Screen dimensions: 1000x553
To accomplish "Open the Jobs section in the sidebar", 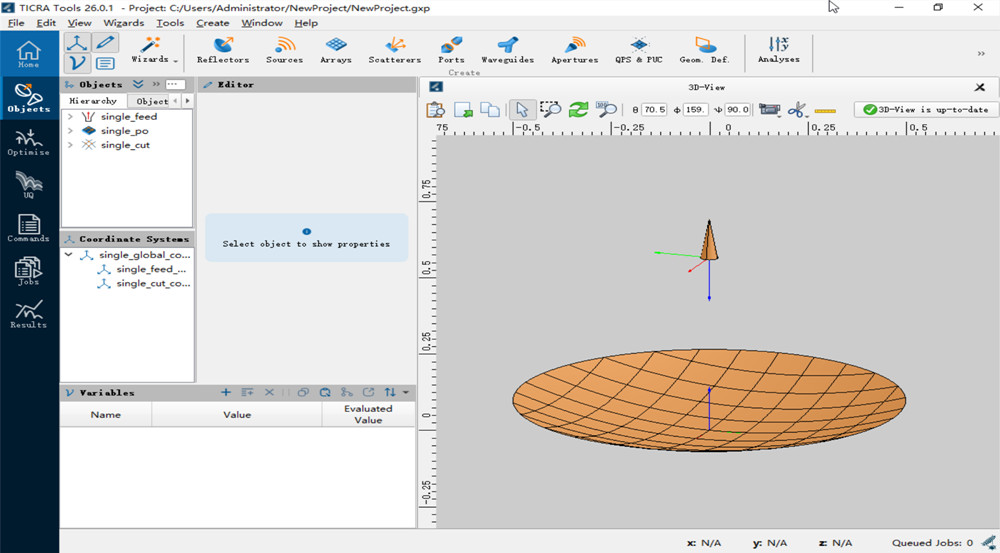I will (29, 271).
